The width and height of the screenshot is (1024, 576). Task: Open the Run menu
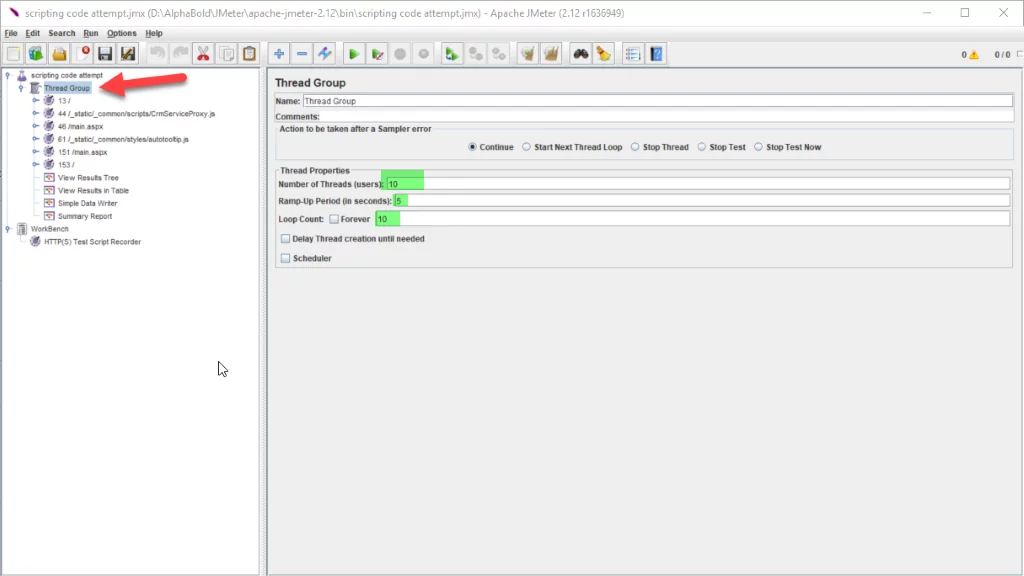(91, 33)
